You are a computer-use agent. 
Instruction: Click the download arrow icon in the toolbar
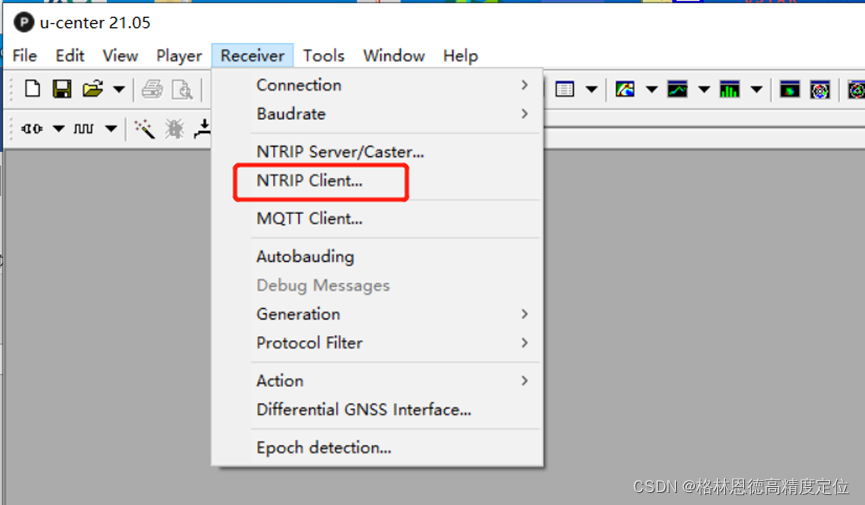[203, 129]
